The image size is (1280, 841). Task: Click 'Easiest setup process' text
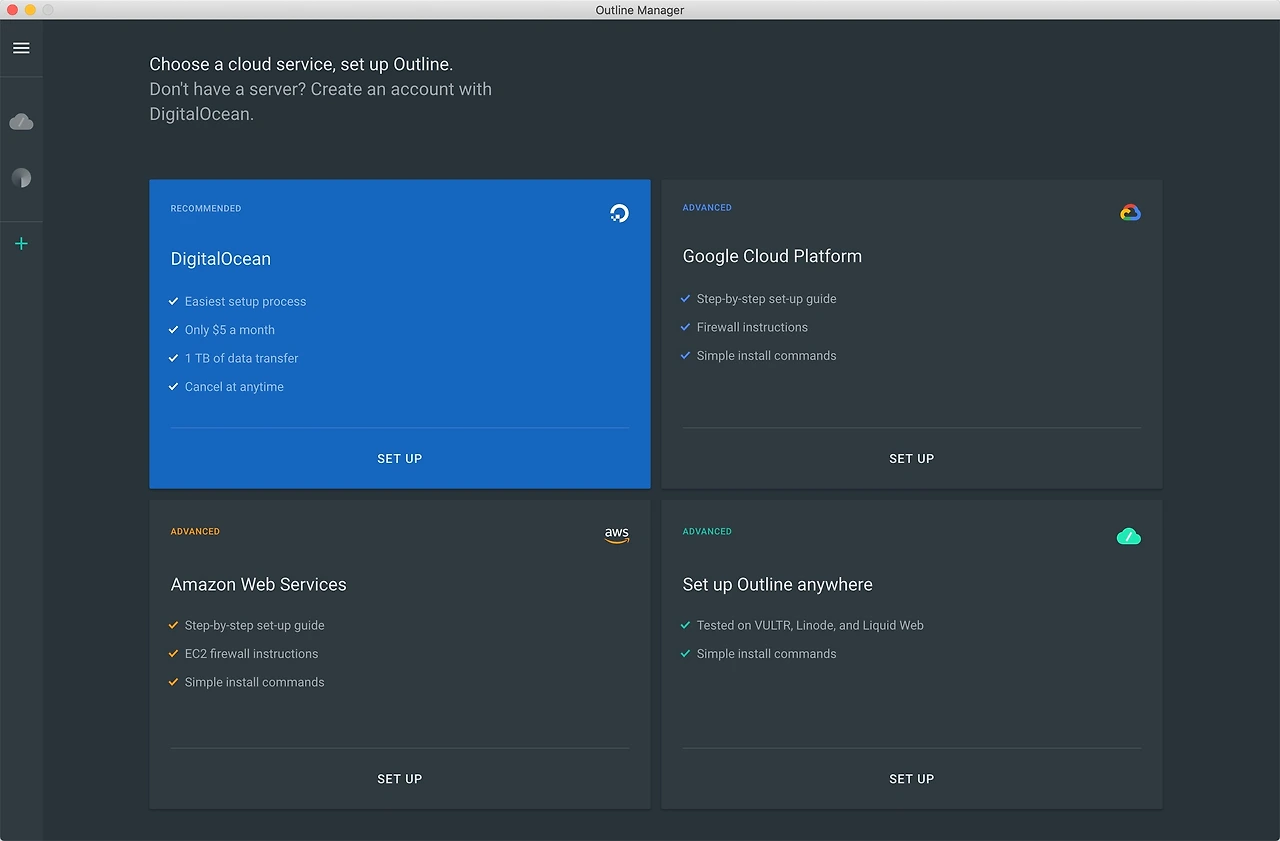click(245, 302)
